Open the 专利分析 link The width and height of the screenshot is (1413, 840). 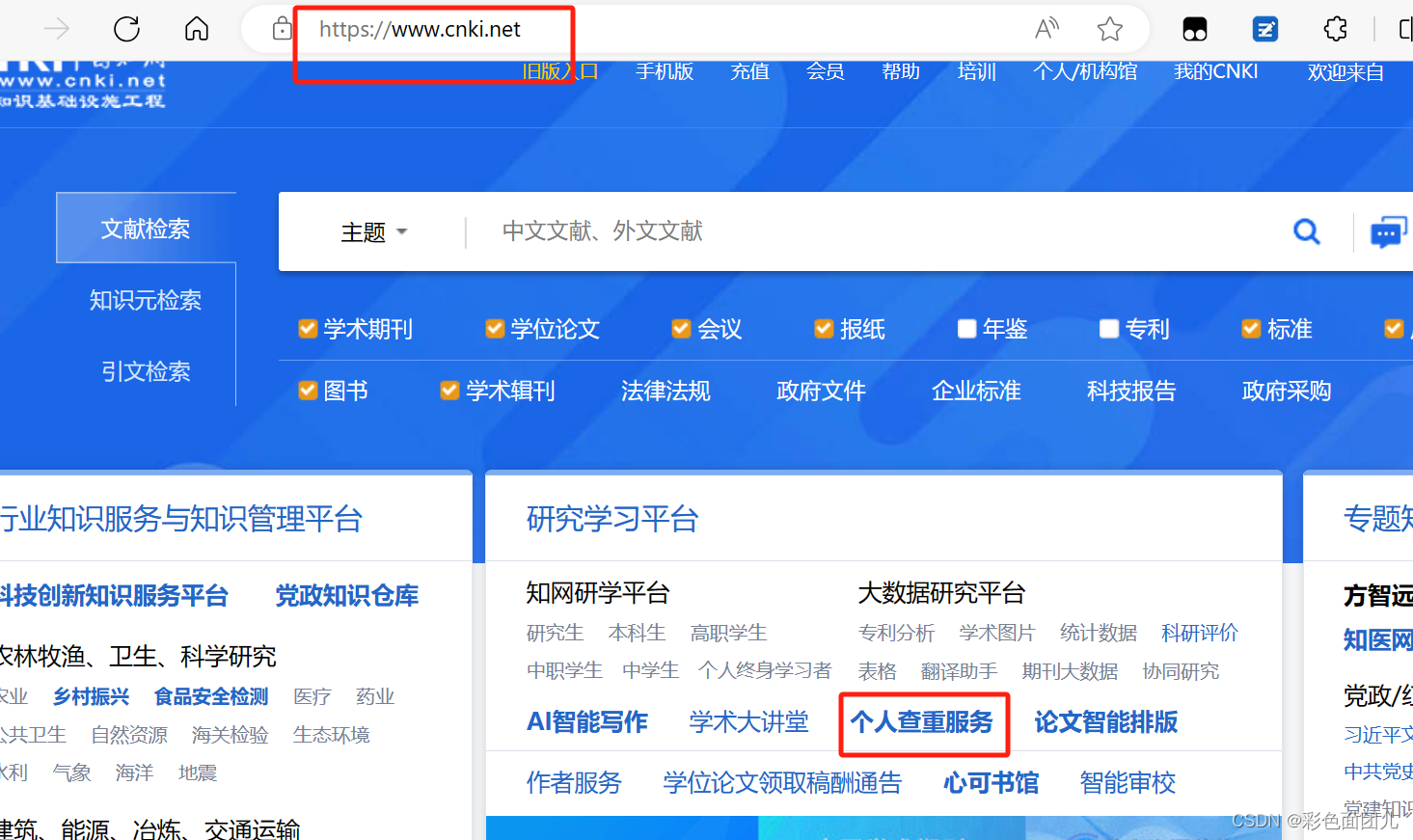(897, 633)
